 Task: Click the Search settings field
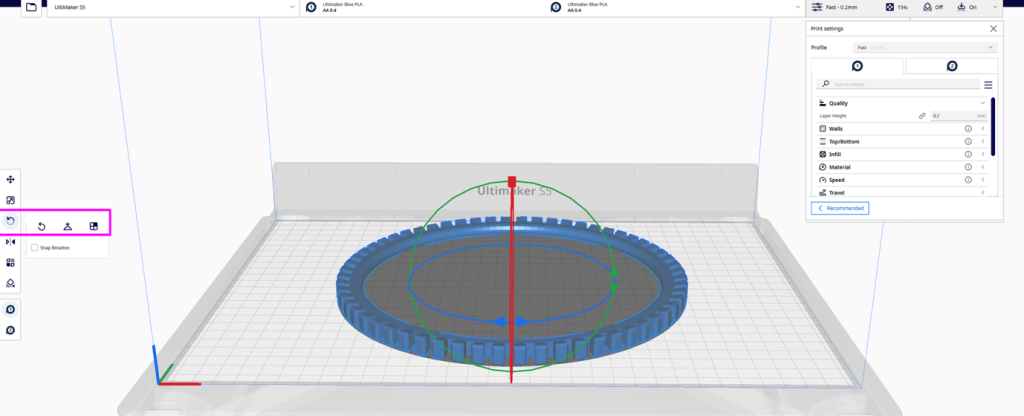click(898, 84)
